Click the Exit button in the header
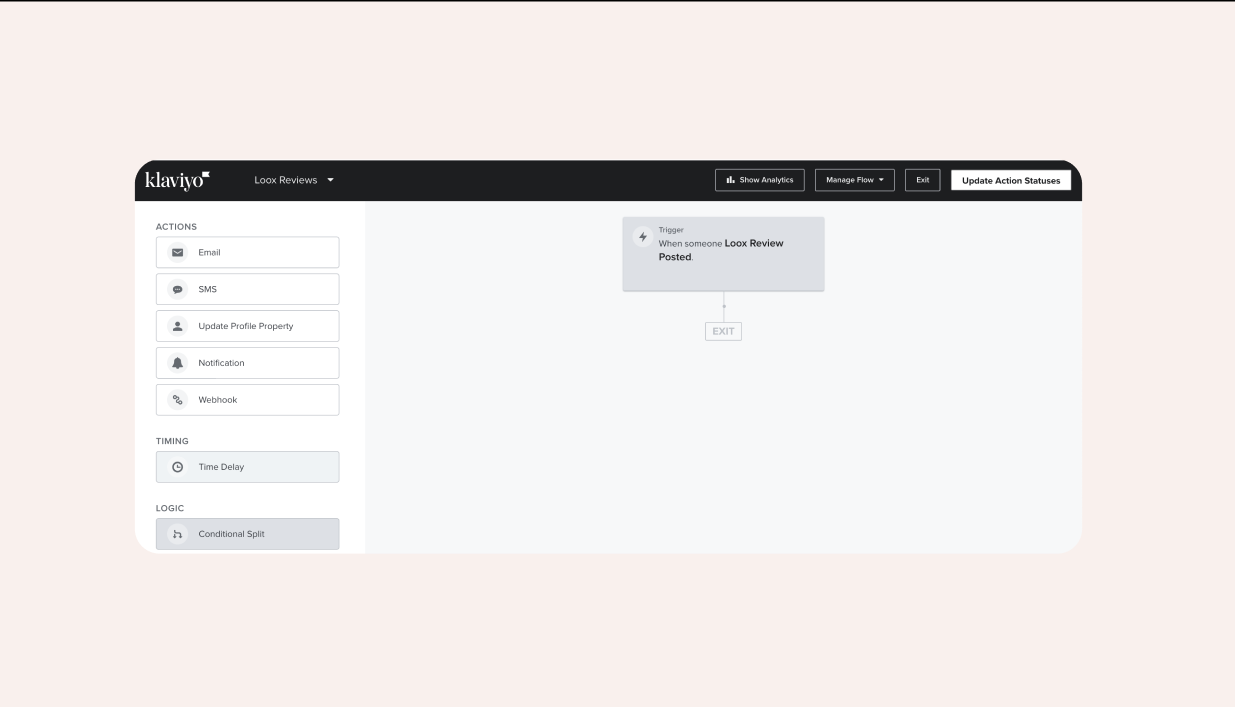The width and height of the screenshot is (1235, 707). pos(923,180)
